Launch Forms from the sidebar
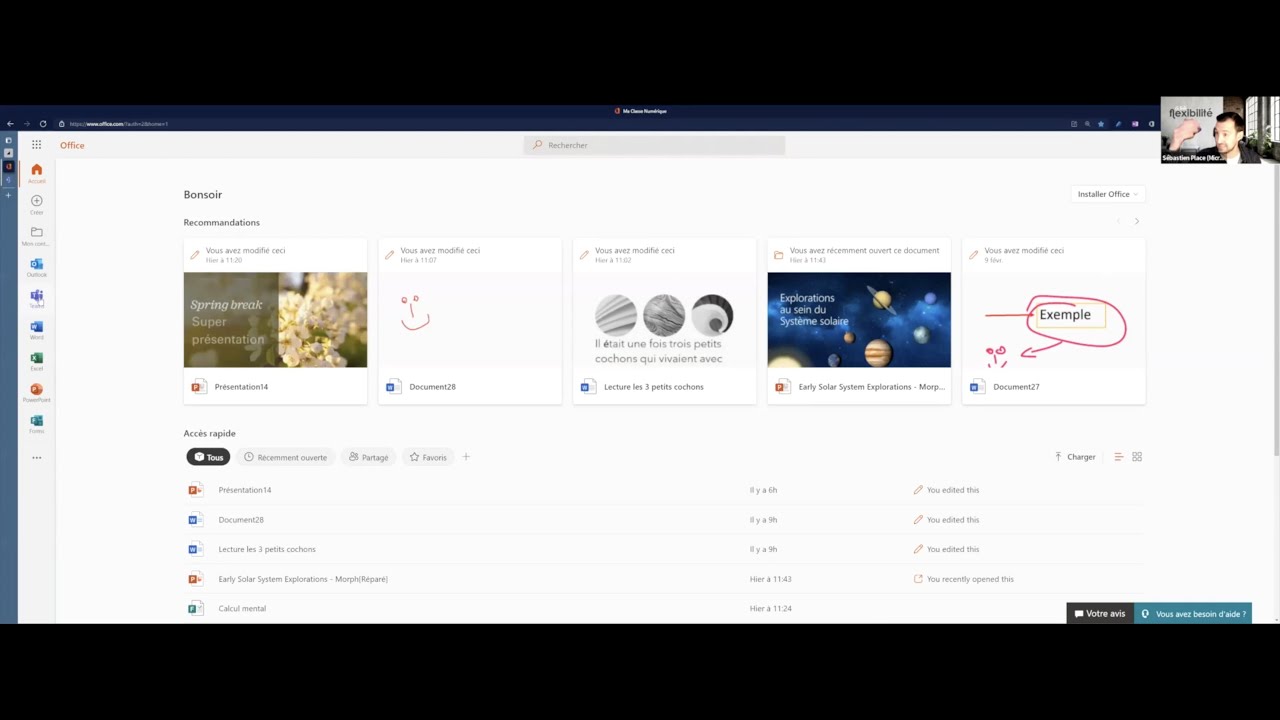The width and height of the screenshot is (1280, 720). (37, 423)
